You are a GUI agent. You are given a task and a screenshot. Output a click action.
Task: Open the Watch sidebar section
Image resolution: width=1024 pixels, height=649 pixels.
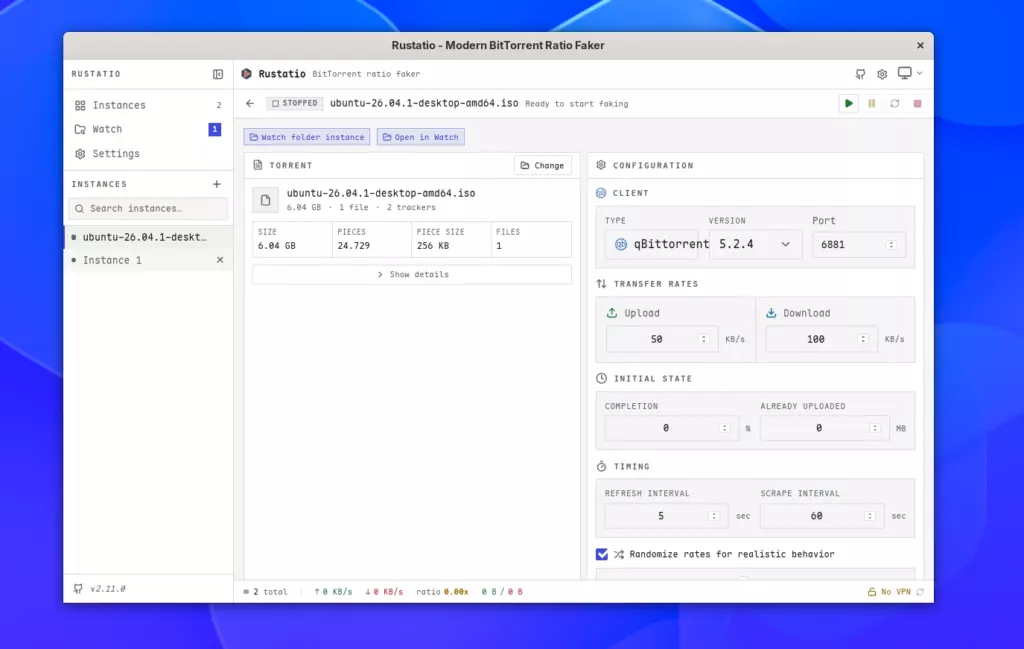pos(148,129)
